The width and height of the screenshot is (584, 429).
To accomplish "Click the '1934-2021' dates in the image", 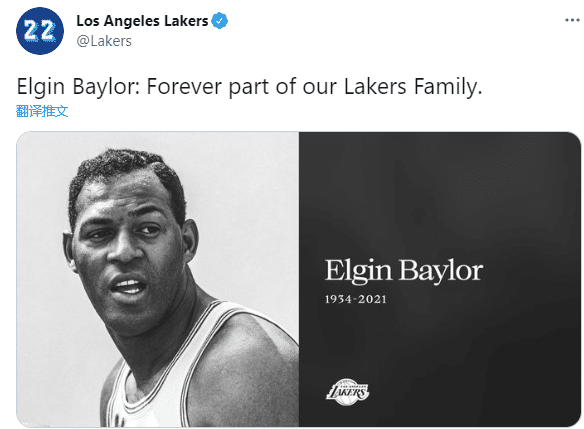I will click(356, 299).
